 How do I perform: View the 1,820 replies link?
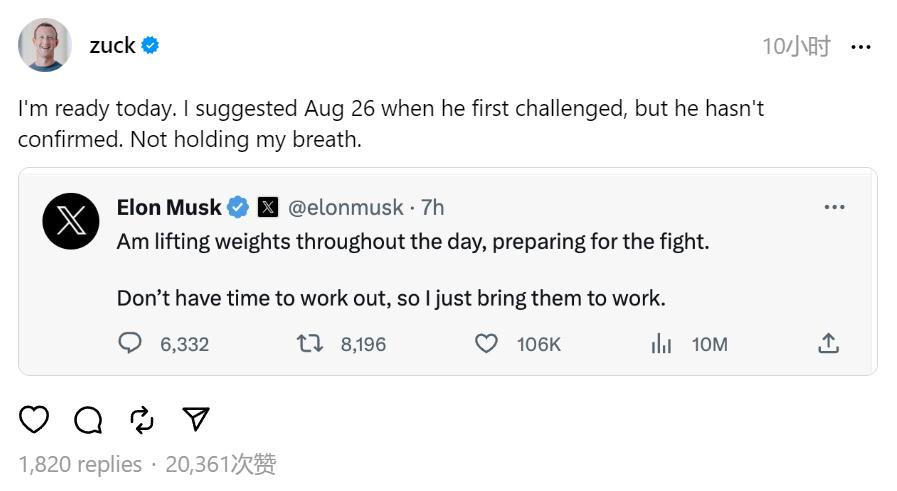coord(80,464)
